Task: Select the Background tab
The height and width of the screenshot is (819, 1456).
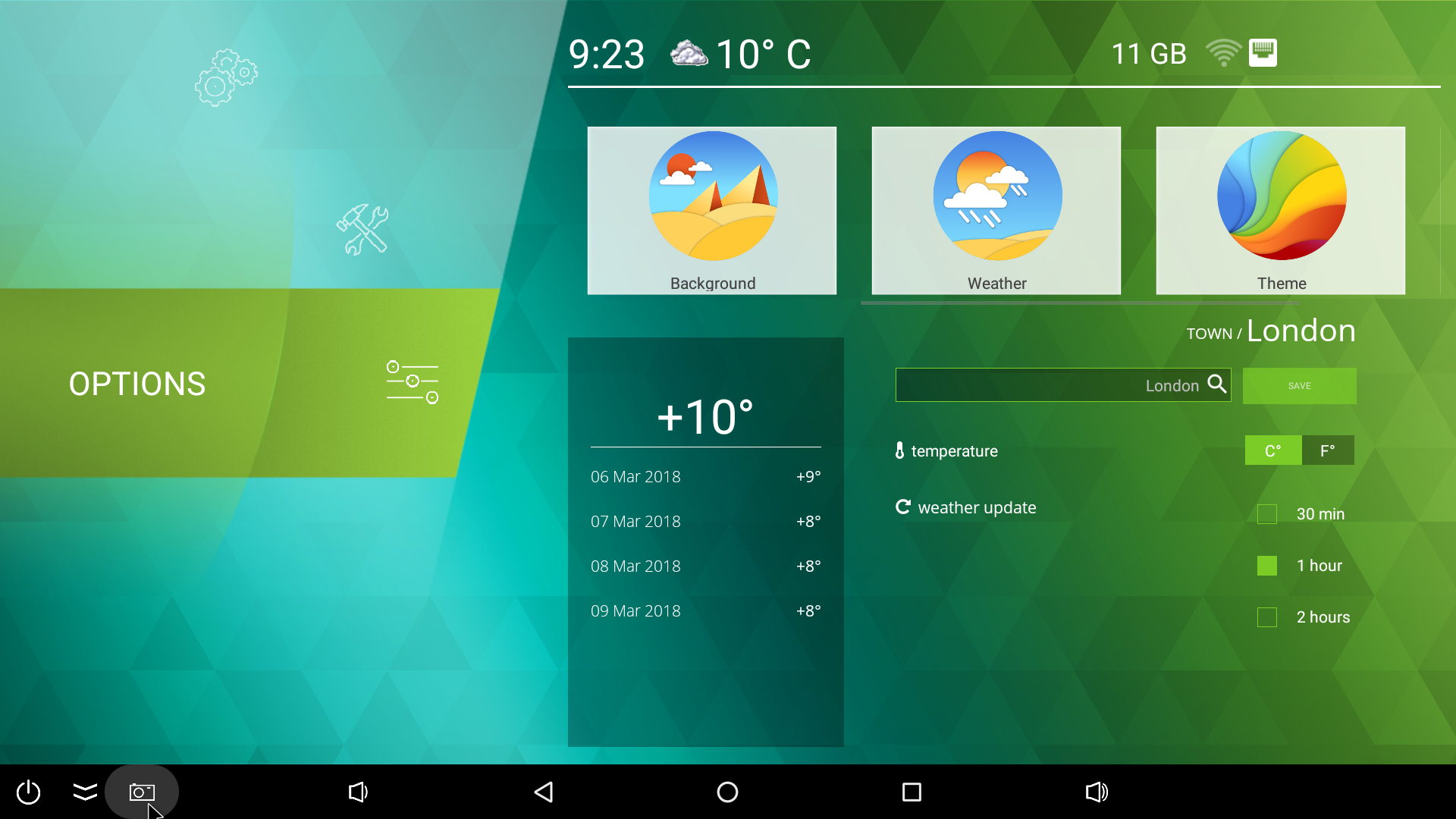Action: 713,211
